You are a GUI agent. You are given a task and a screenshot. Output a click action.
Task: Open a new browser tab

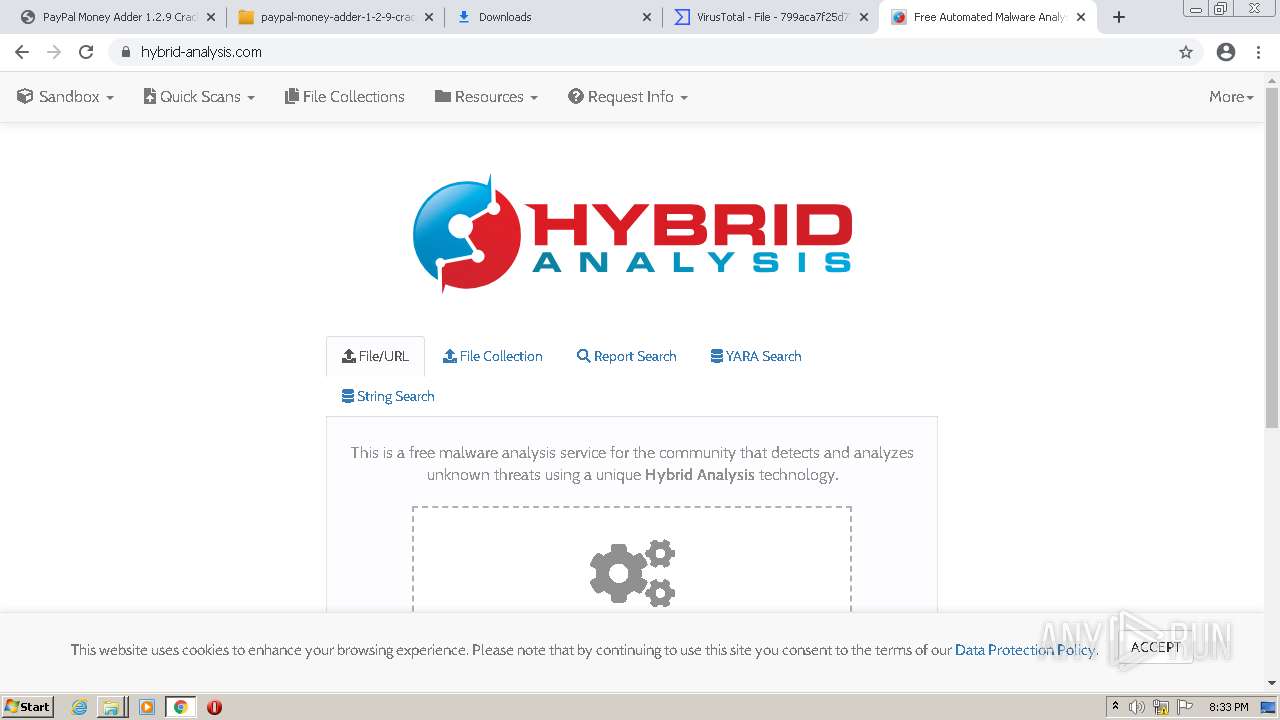(x=1119, y=17)
